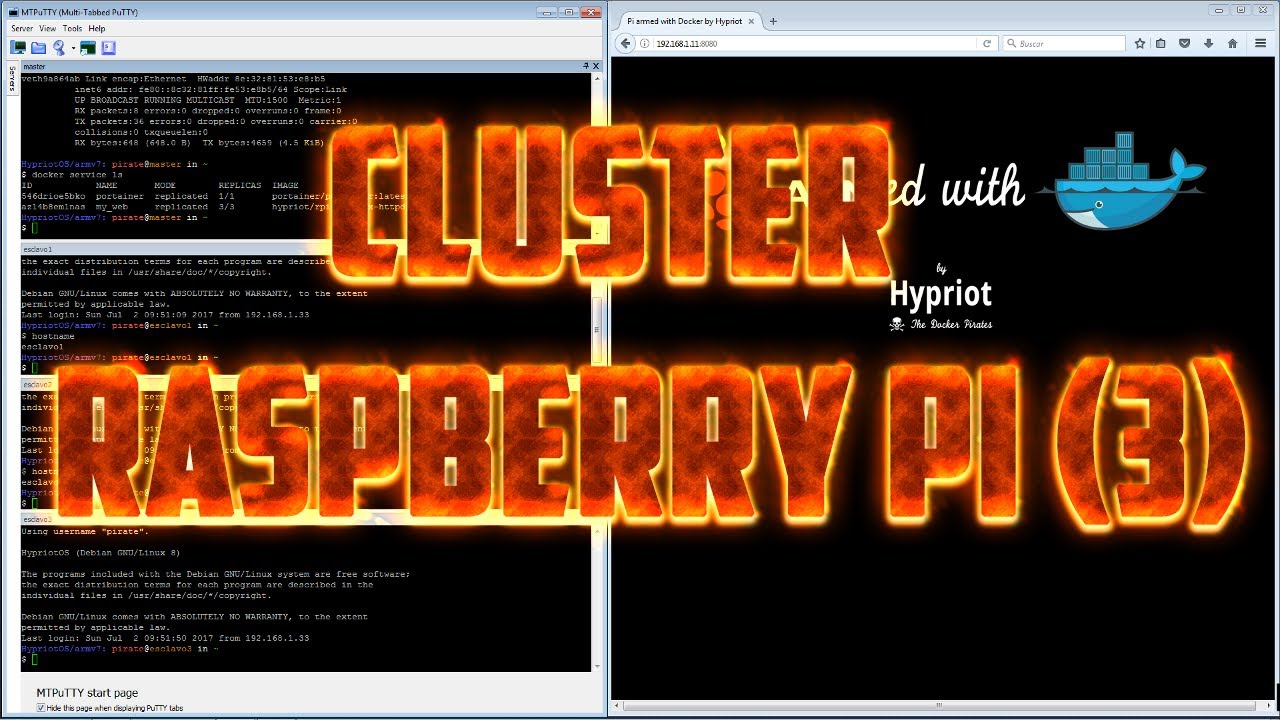The height and width of the screenshot is (720, 1280).
Task: Click the Add server monitor icon in MTPuTTY toolbar
Action: (18, 47)
